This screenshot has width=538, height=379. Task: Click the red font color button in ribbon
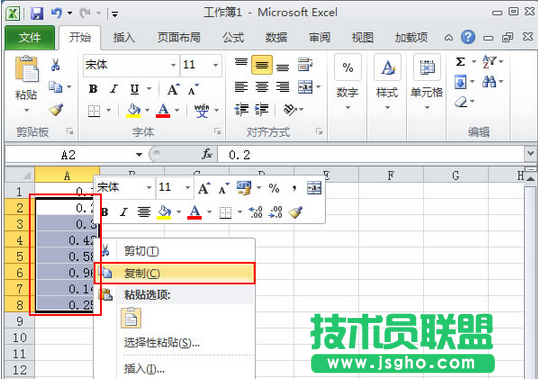tap(163, 110)
